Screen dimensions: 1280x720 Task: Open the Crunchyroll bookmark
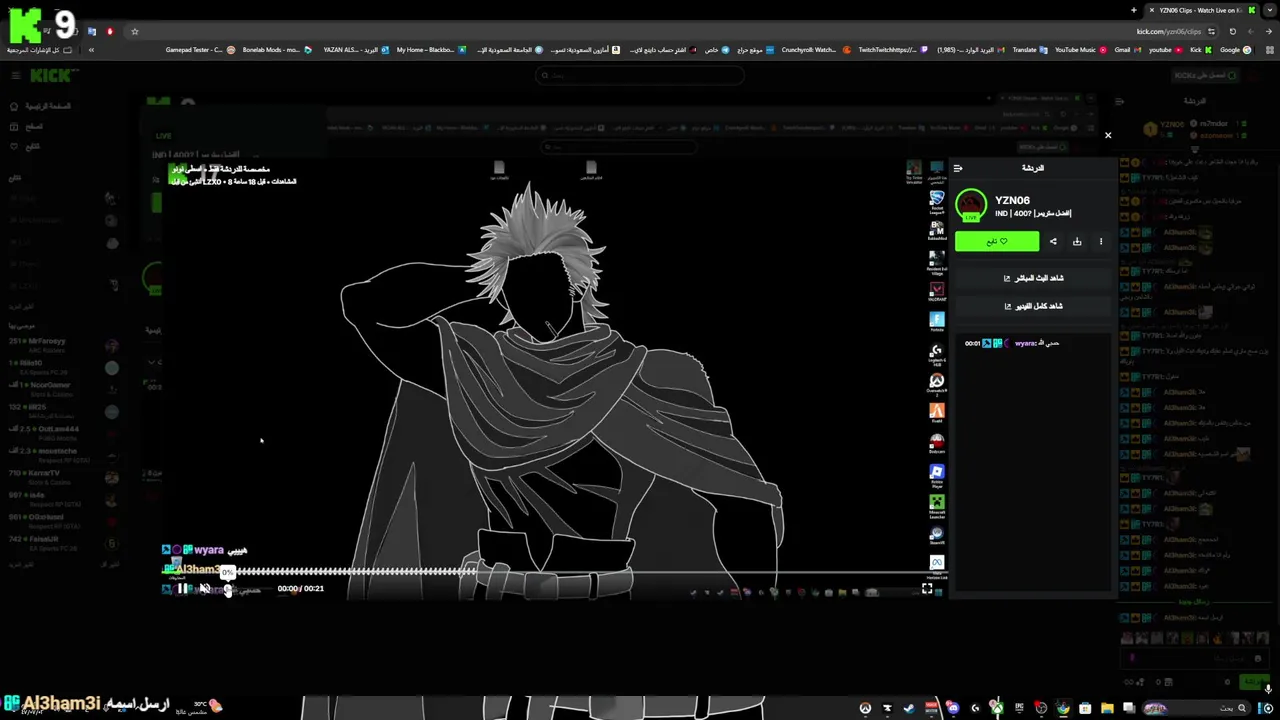coord(816,49)
